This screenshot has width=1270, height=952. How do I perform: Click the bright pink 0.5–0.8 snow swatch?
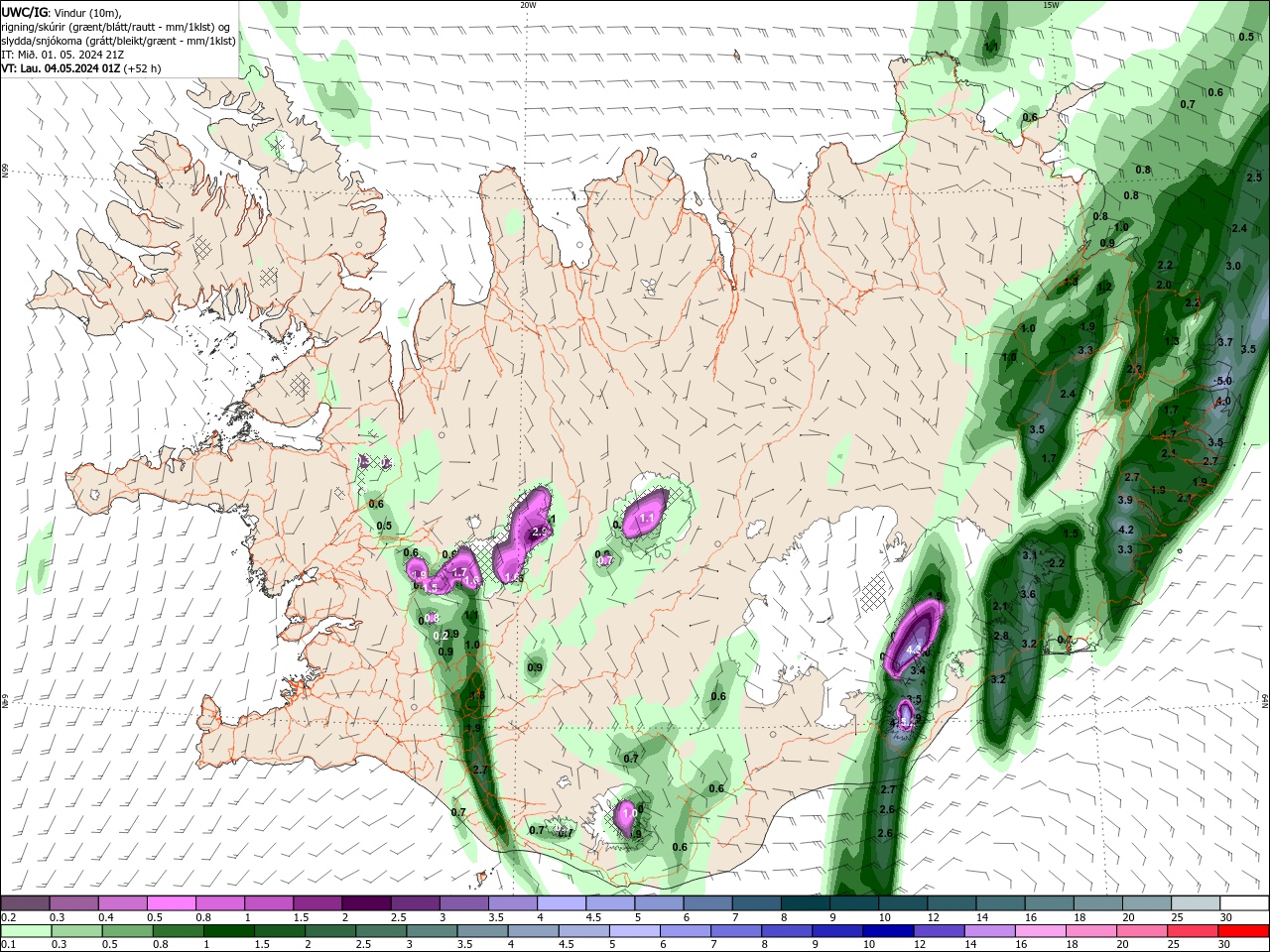171,902
